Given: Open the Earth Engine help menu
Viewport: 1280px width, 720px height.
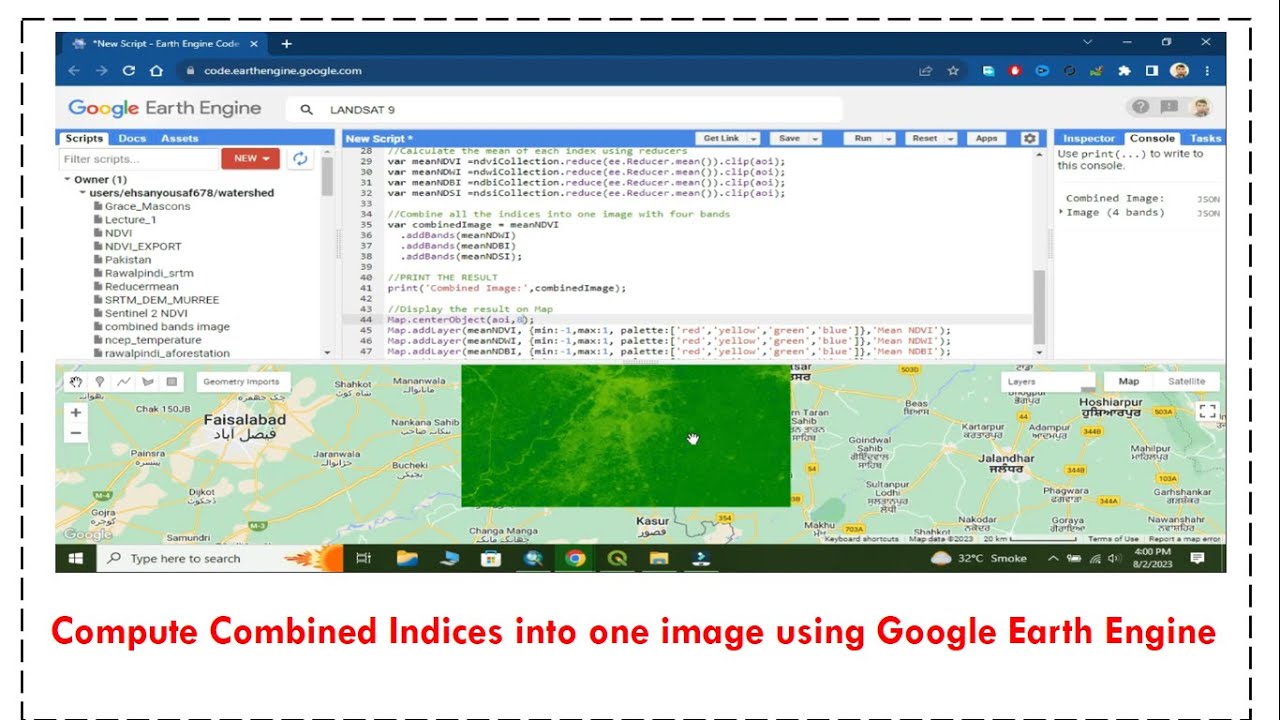Looking at the screenshot, I should tap(1140, 107).
